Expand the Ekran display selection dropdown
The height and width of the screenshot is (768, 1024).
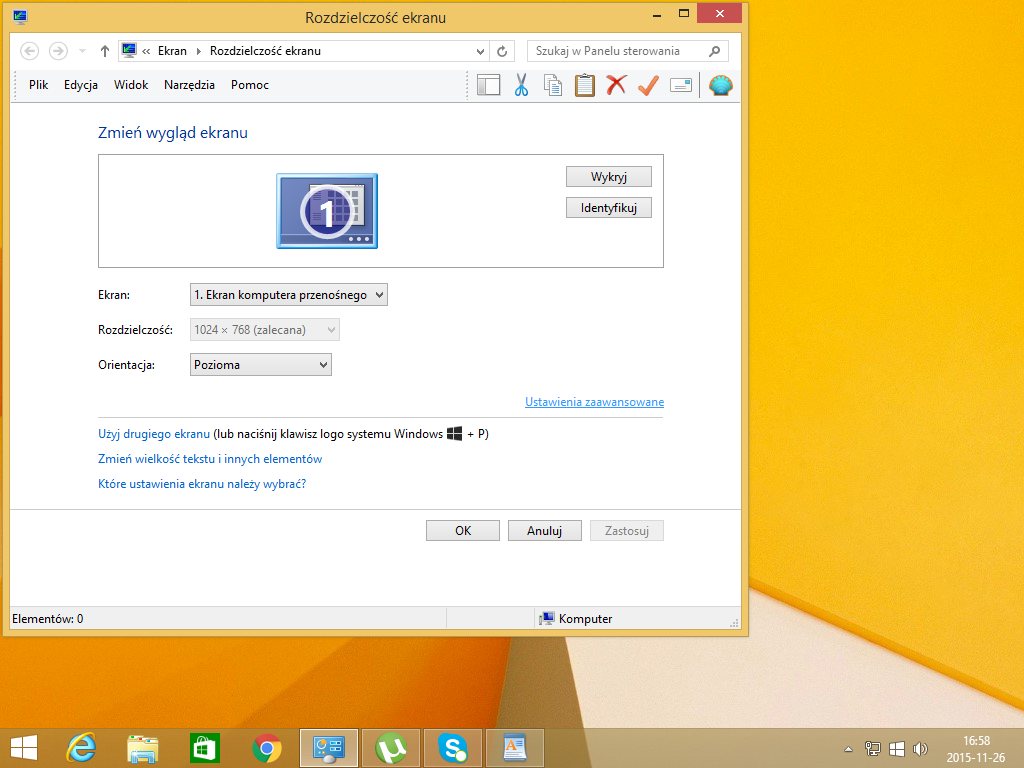(x=288, y=295)
